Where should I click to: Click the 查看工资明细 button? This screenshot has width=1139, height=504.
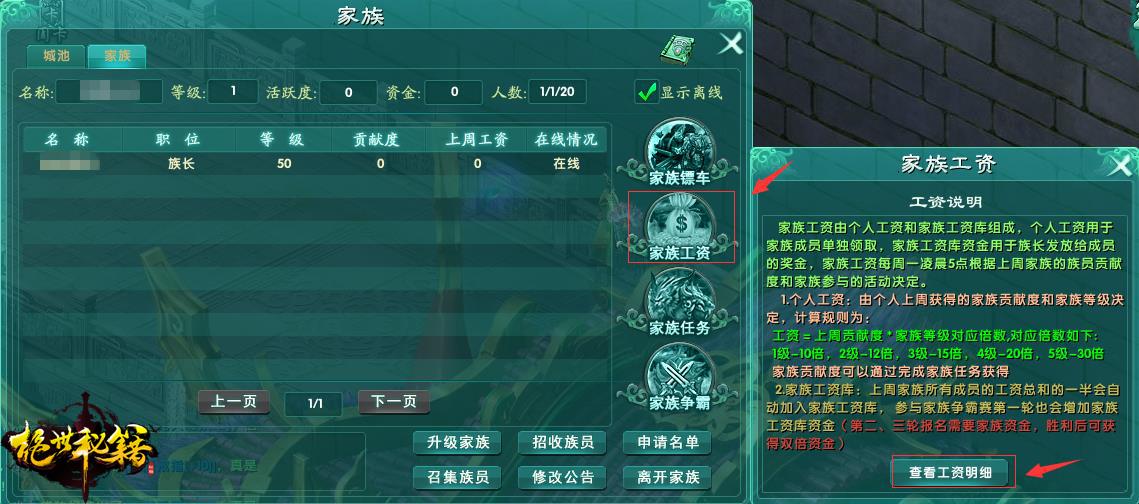click(952, 473)
